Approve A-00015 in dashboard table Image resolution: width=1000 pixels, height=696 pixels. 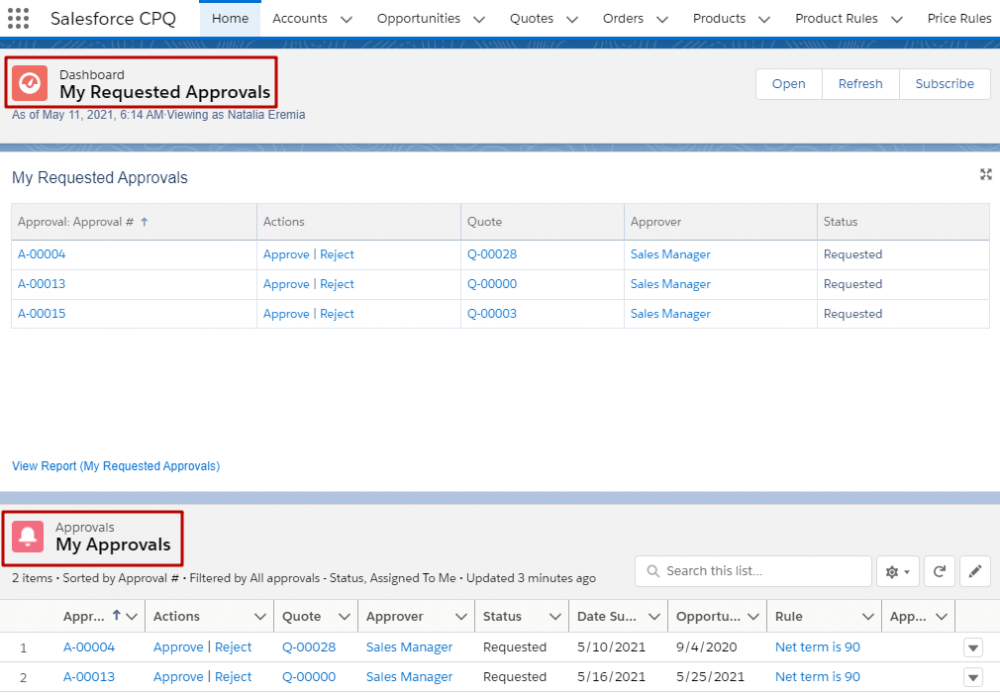(x=286, y=314)
